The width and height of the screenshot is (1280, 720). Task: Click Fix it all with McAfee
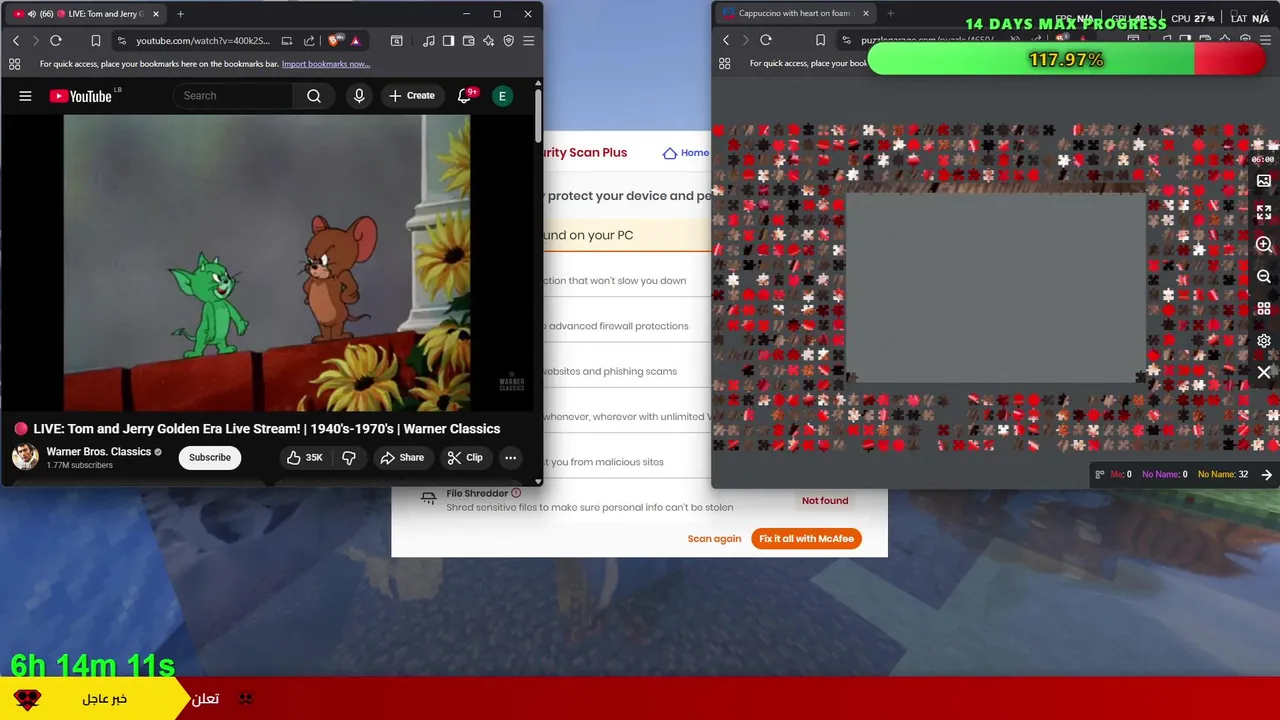click(806, 539)
